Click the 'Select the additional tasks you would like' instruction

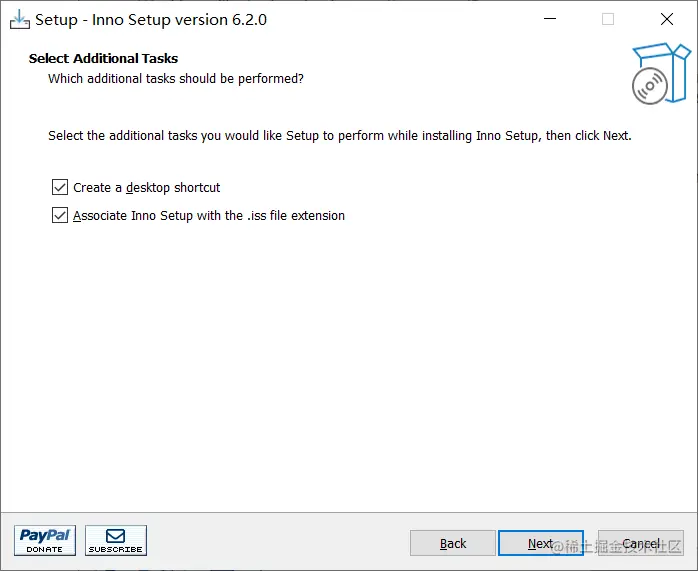(340, 136)
